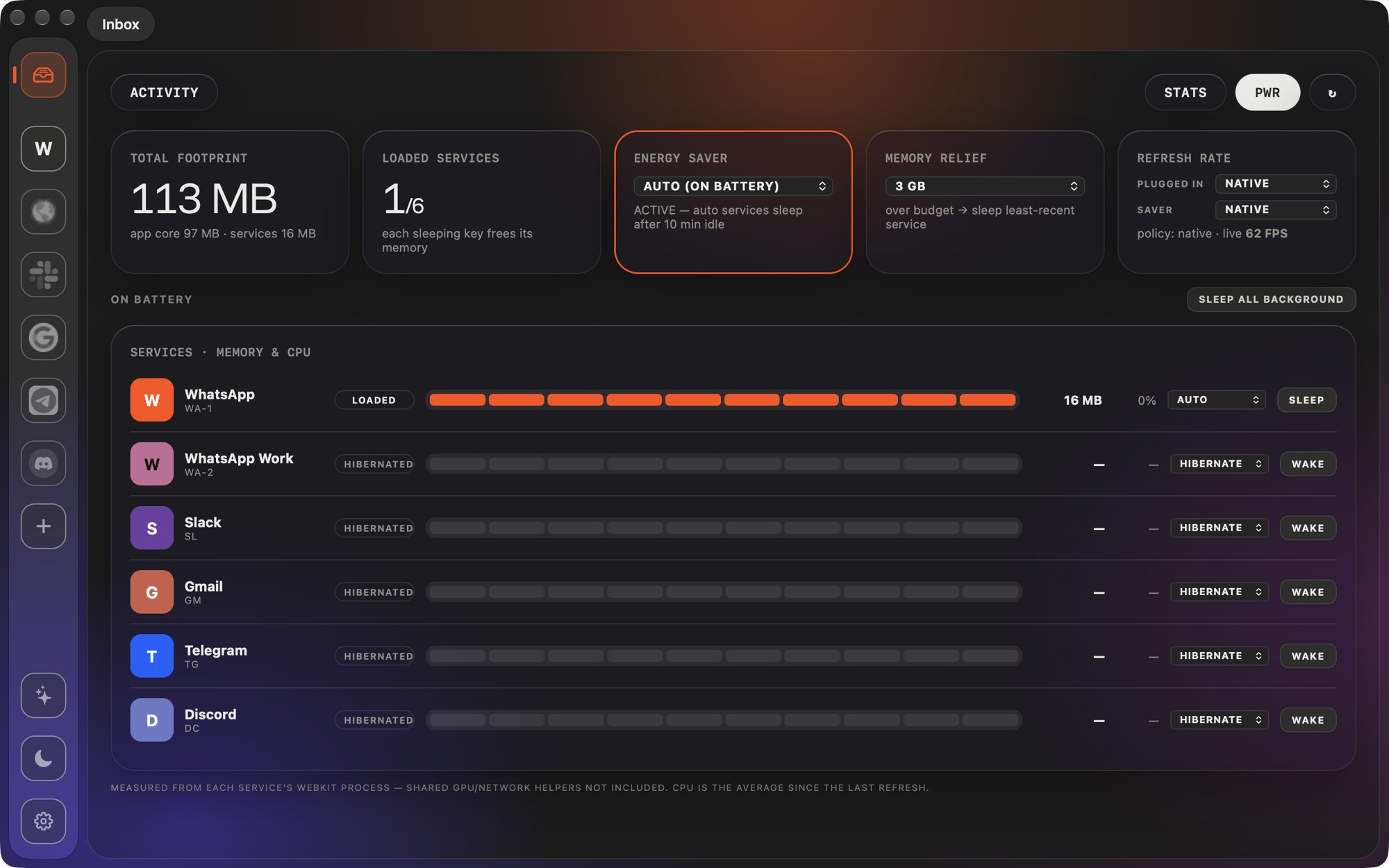Viewport: 1389px width, 868px height.
Task: Open Plugged In refresh rate dropdown
Action: [1276, 183]
